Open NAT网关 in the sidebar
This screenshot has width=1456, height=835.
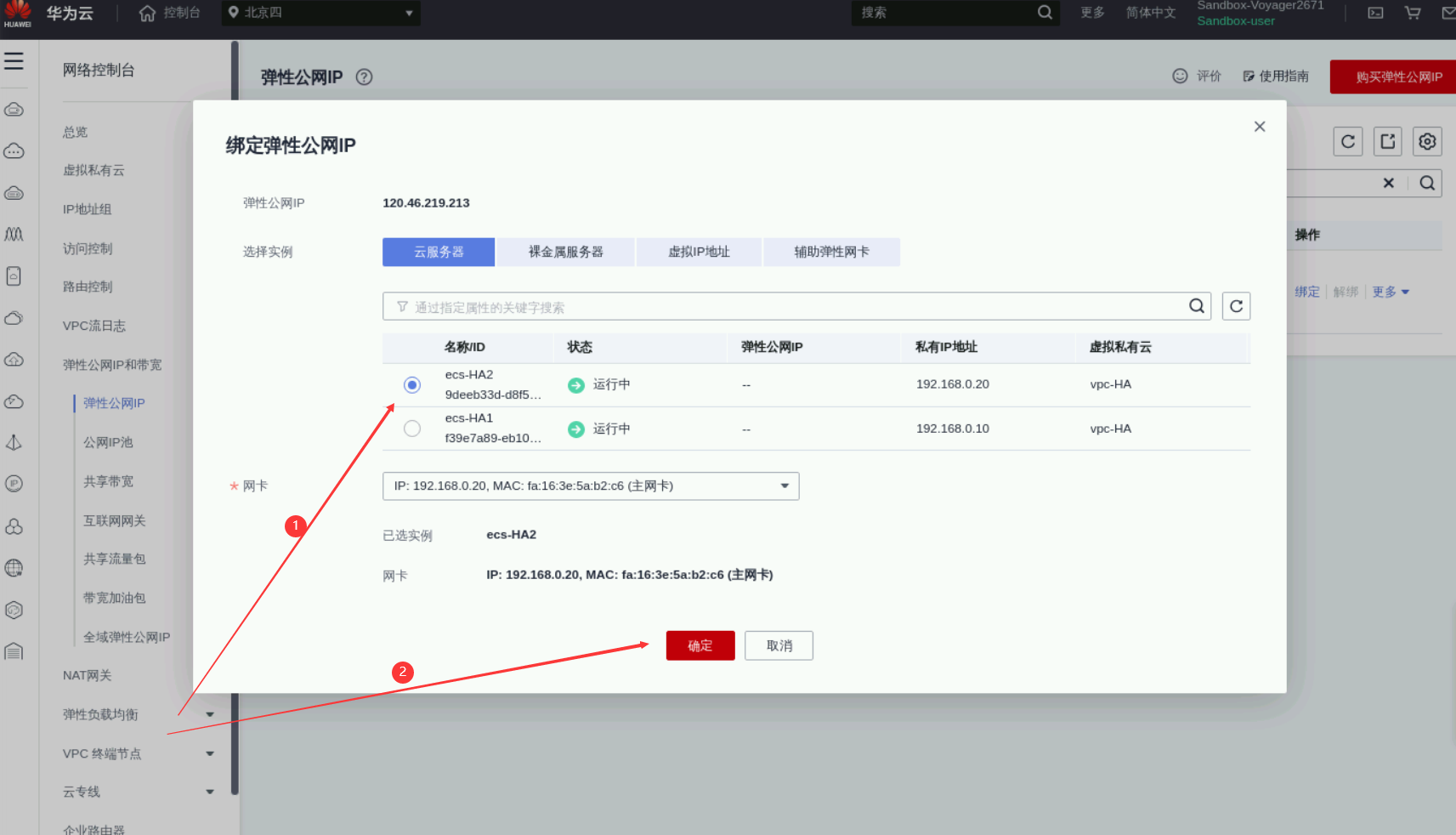point(88,675)
